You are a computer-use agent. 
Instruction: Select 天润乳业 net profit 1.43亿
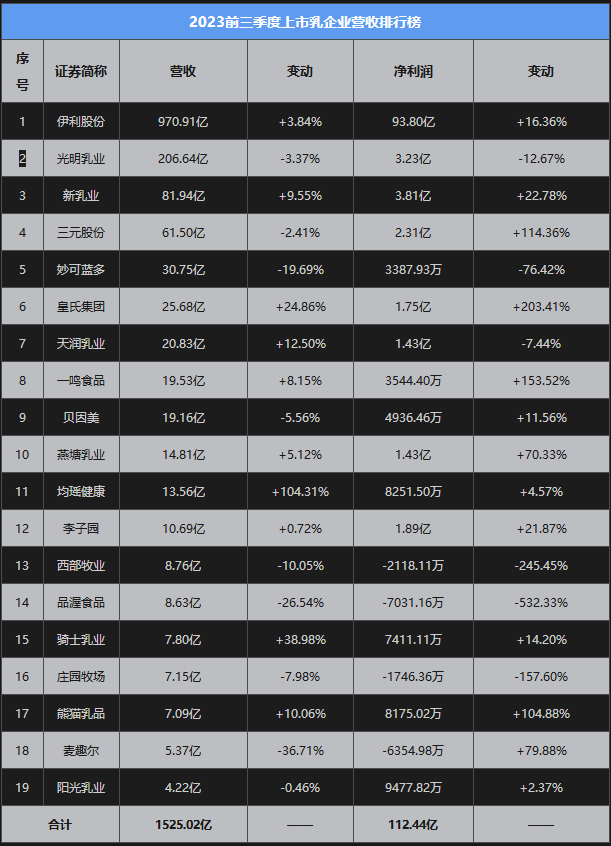click(x=413, y=344)
